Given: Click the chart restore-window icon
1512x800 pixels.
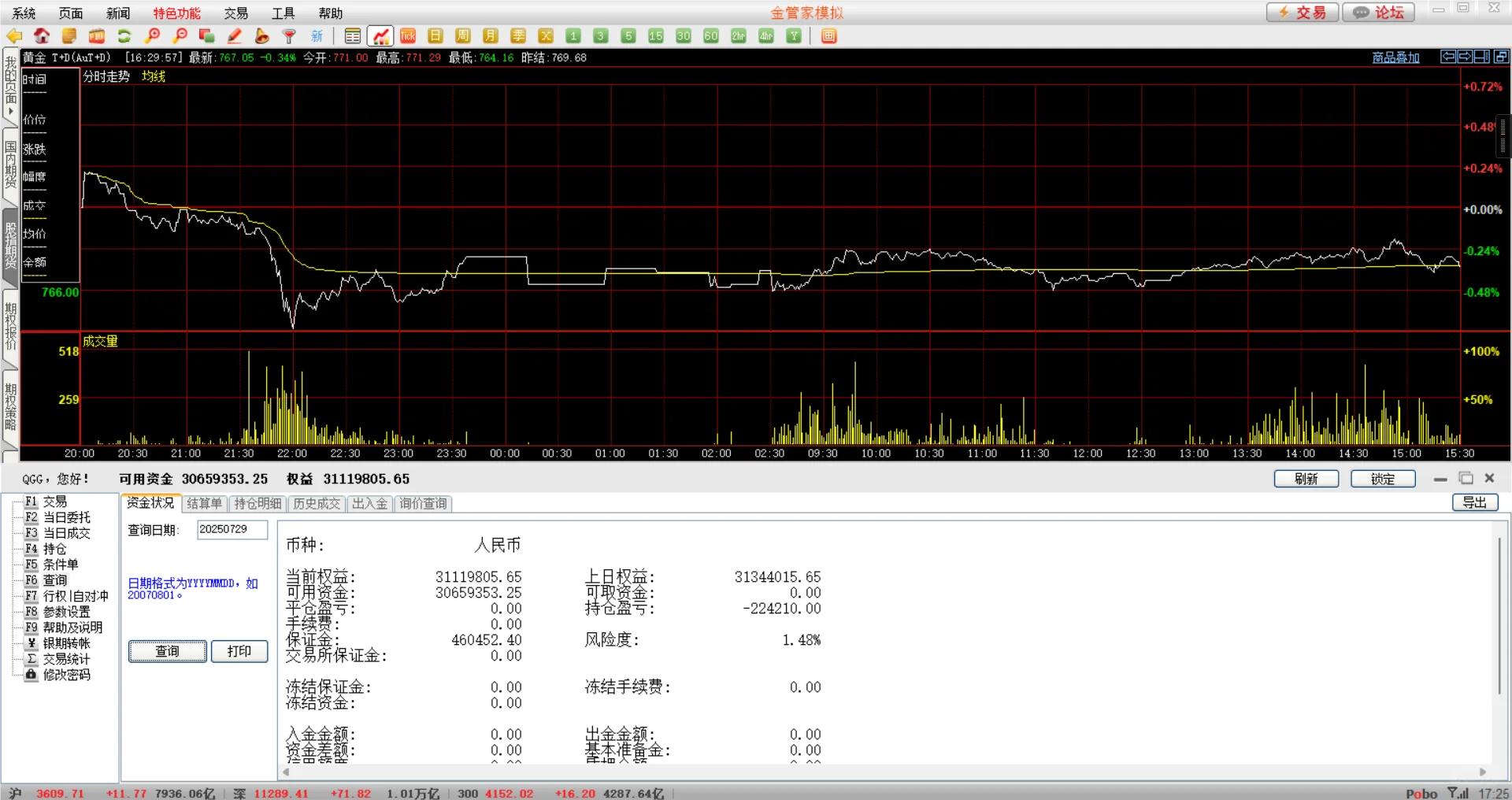Looking at the screenshot, I should tap(1501, 57).
